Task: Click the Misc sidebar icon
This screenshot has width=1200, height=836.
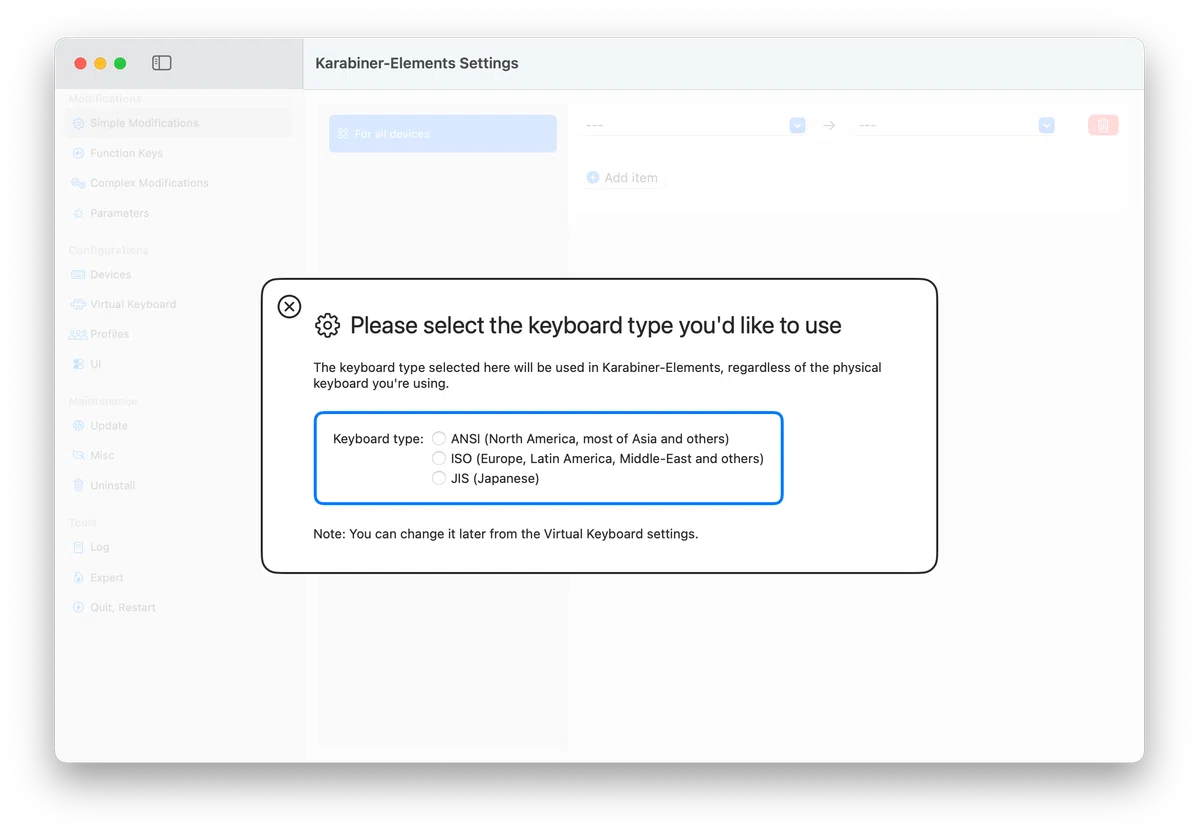Action: coord(78,455)
